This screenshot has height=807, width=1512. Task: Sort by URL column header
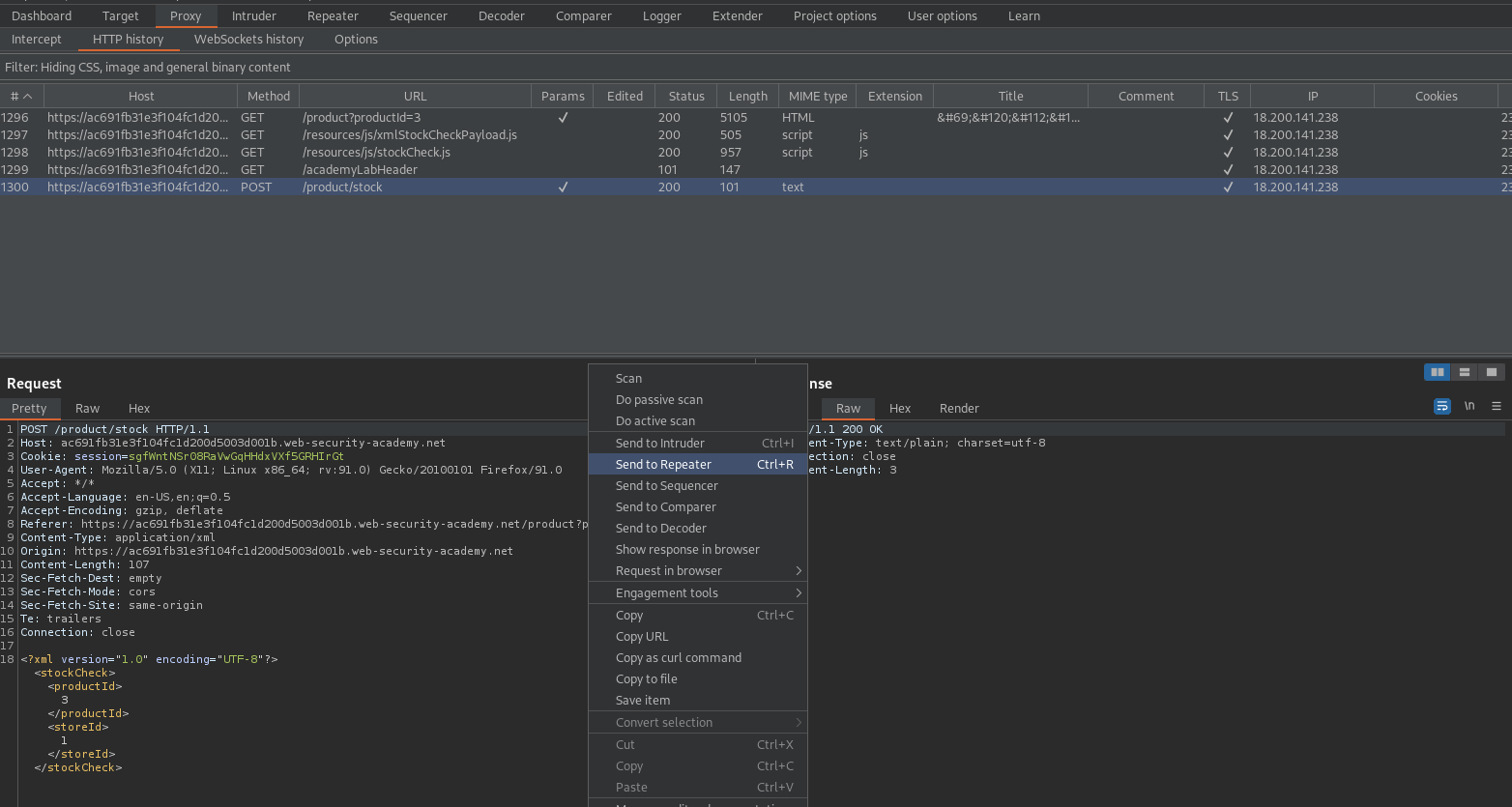click(x=415, y=97)
